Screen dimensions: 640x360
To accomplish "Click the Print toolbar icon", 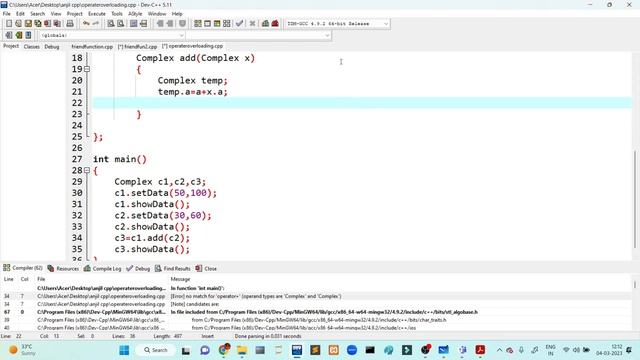I will tap(70, 24).
